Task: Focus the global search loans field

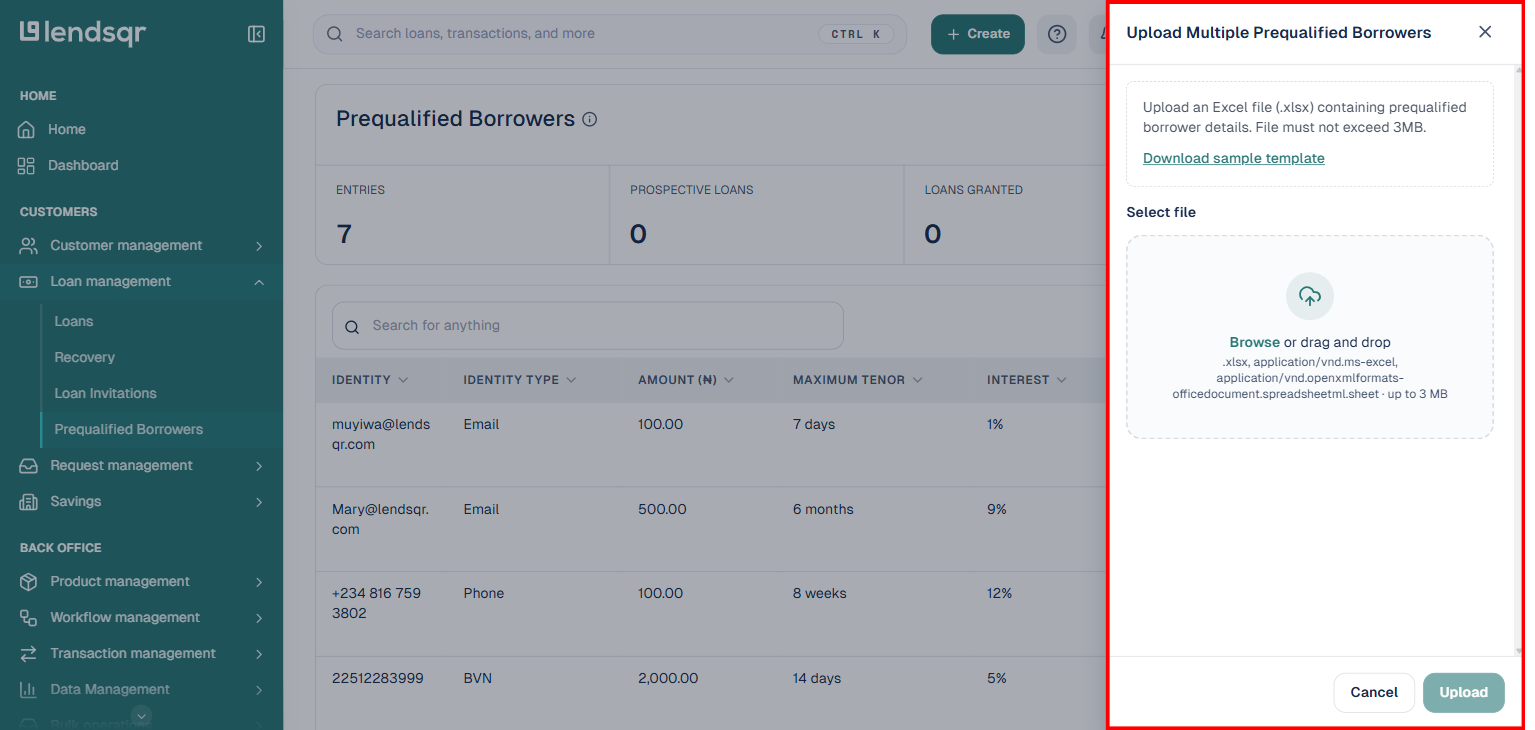Action: pyautogui.click(x=610, y=34)
